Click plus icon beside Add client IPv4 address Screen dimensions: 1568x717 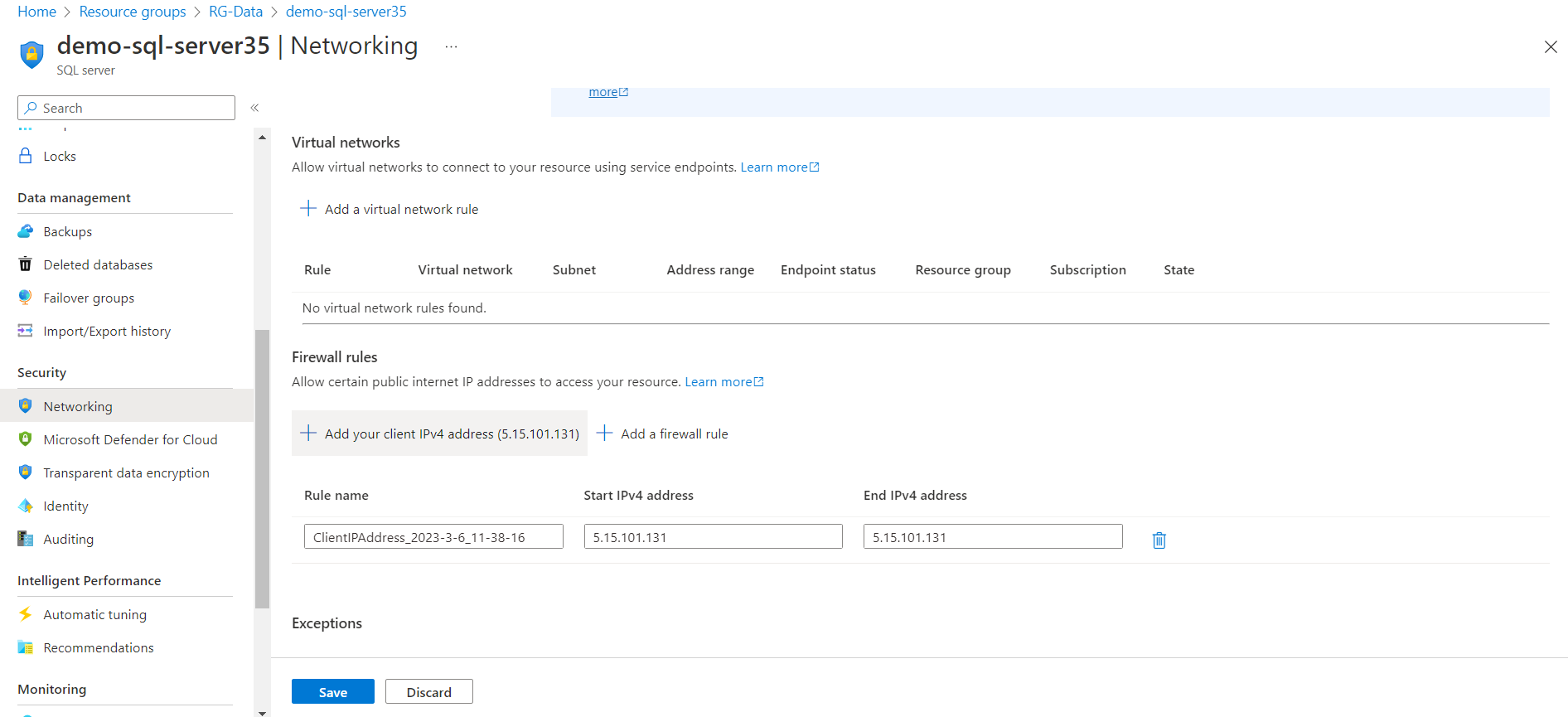tap(308, 433)
